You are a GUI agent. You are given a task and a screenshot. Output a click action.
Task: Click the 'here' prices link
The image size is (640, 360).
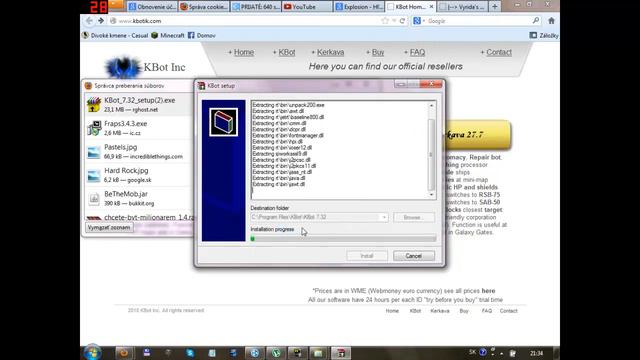[x=488, y=291]
